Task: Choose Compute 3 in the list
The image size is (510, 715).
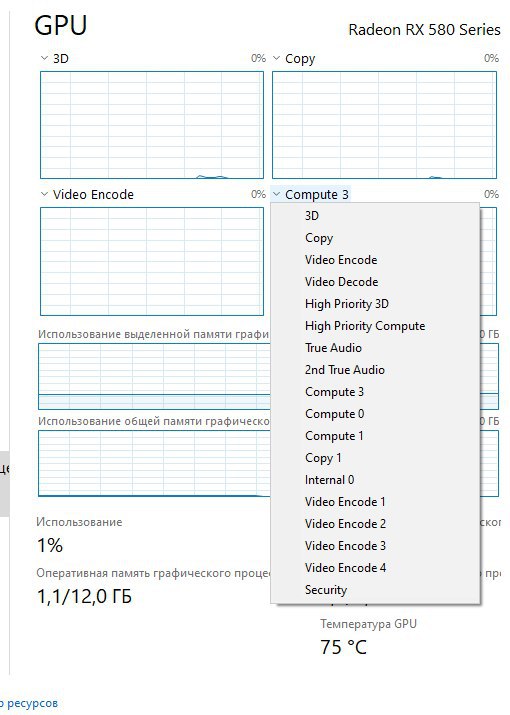Action: (x=375, y=392)
